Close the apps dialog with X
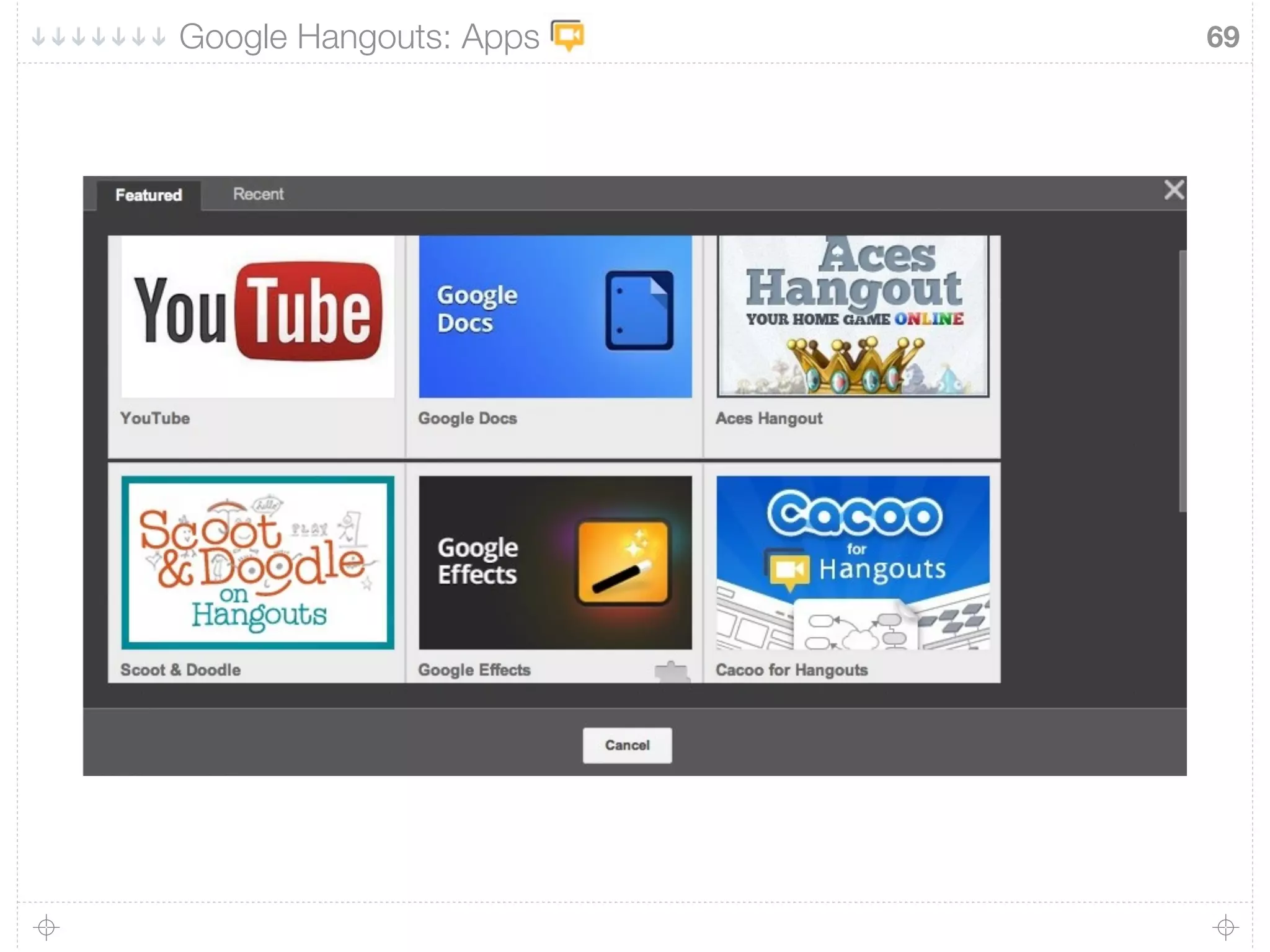This screenshot has width=1270, height=952. (x=1173, y=190)
